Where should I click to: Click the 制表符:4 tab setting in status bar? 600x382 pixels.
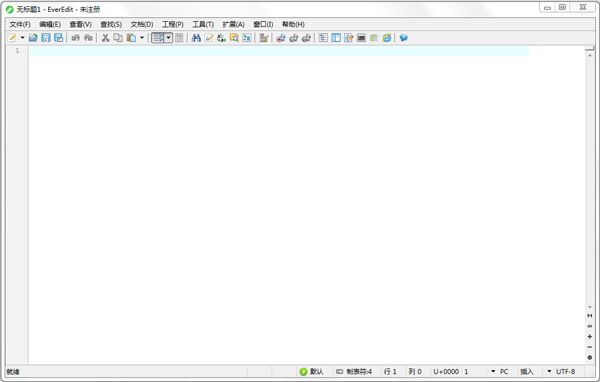(354, 372)
